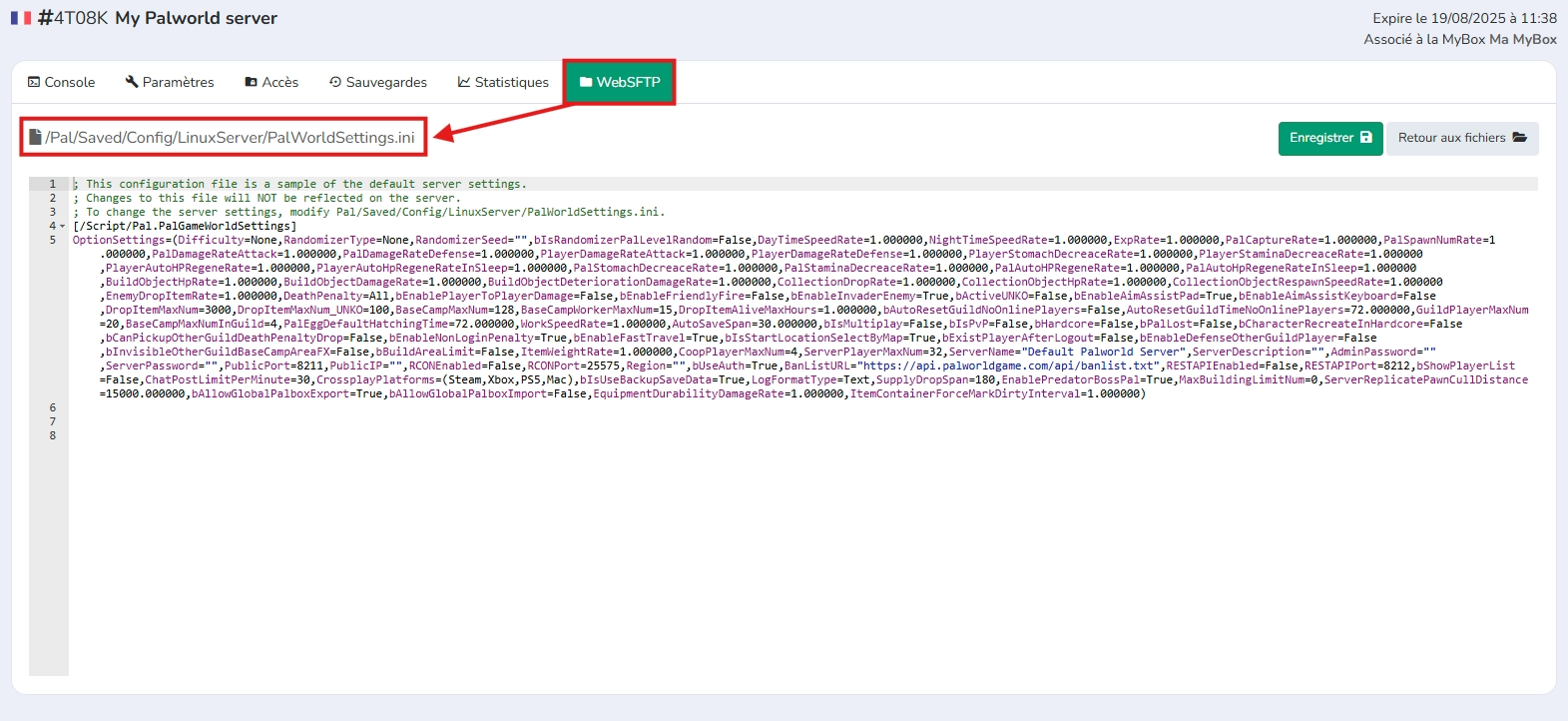Click the server title My Palworld server
Viewport: 1568px width, 721px height.
196,18
